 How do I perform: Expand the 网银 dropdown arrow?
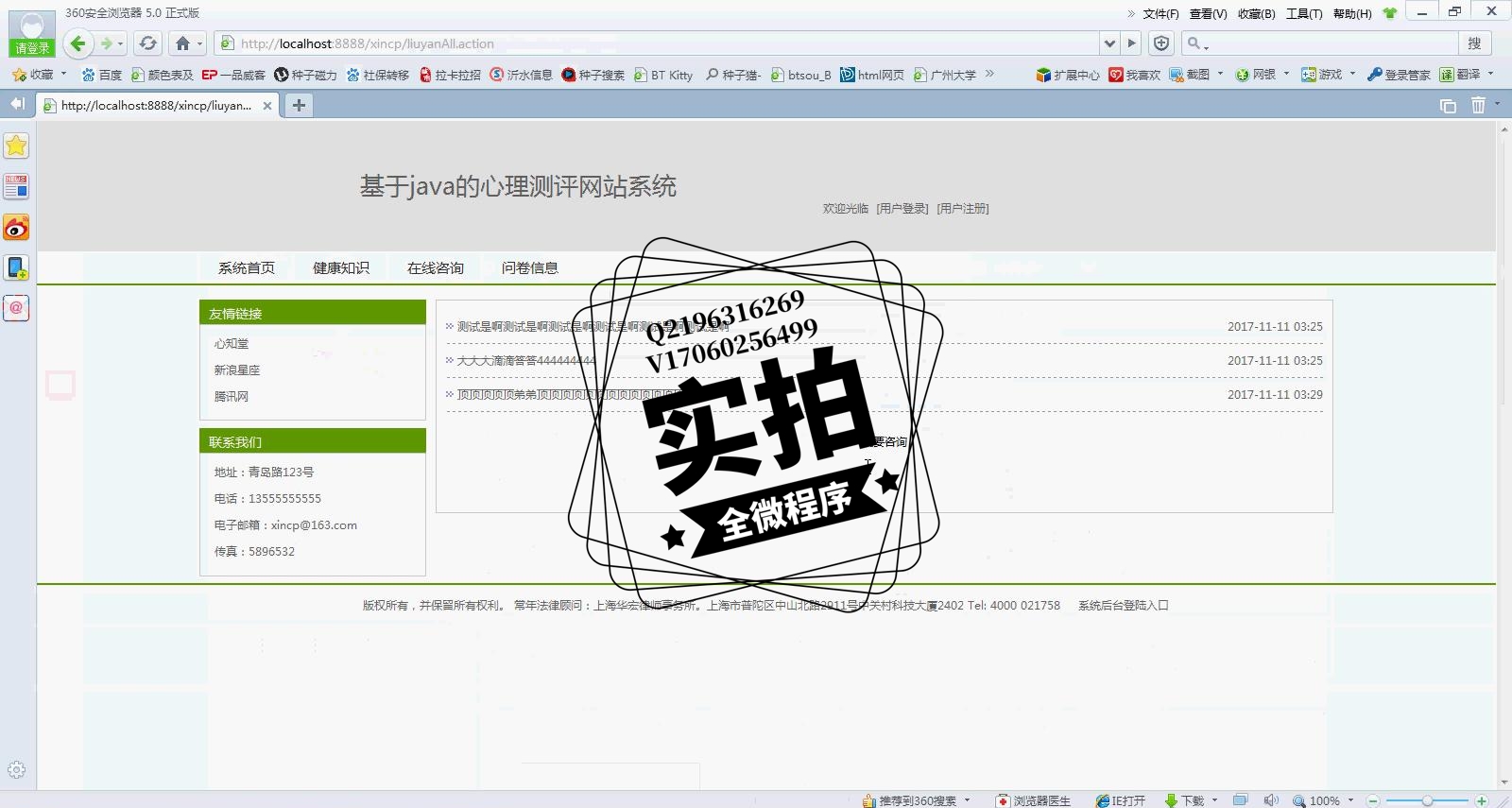pos(1286,74)
